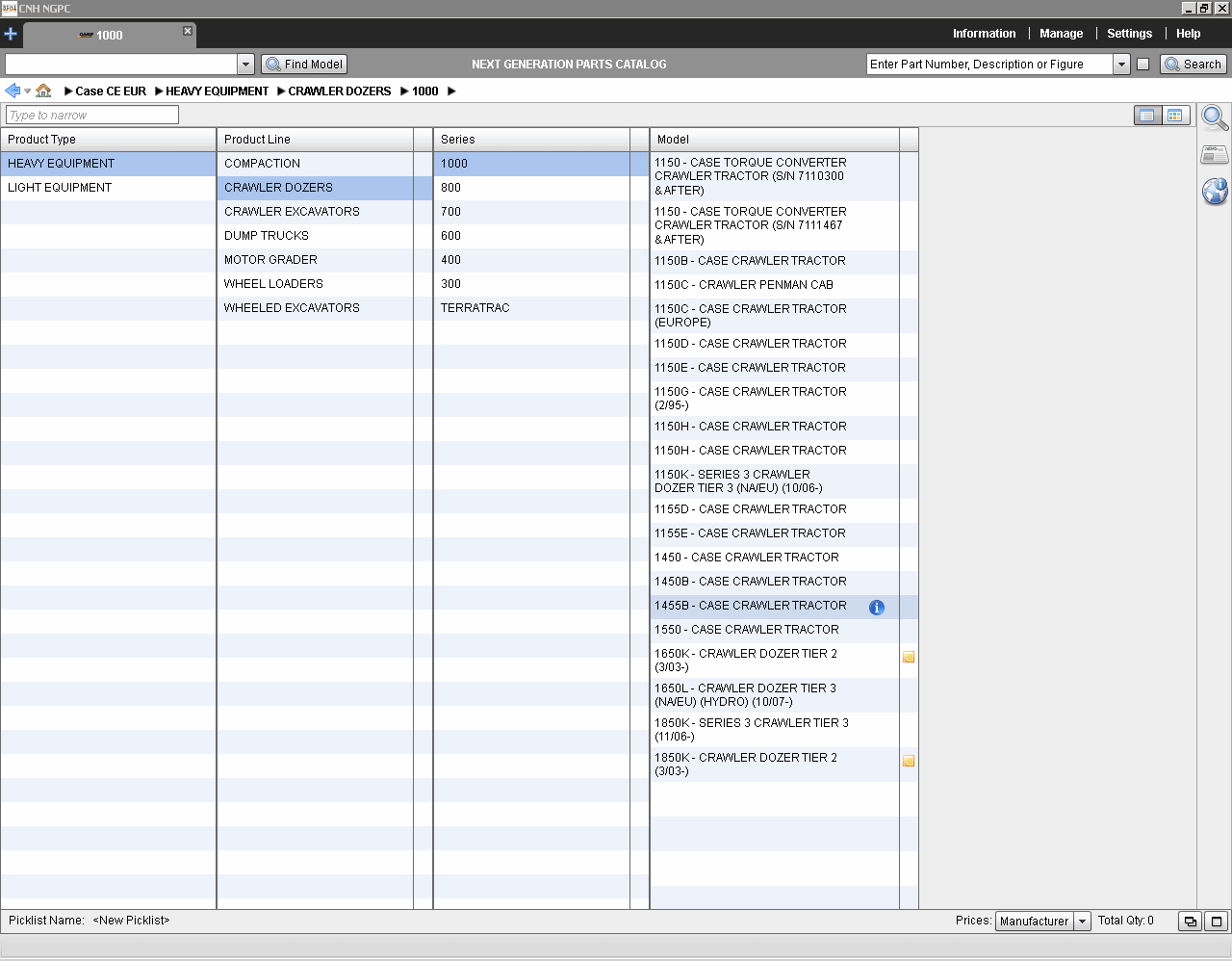The height and width of the screenshot is (961, 1232).
Task: Select the 1000 catalog tab
Action: pyautogui.click(x=109, y=36)
